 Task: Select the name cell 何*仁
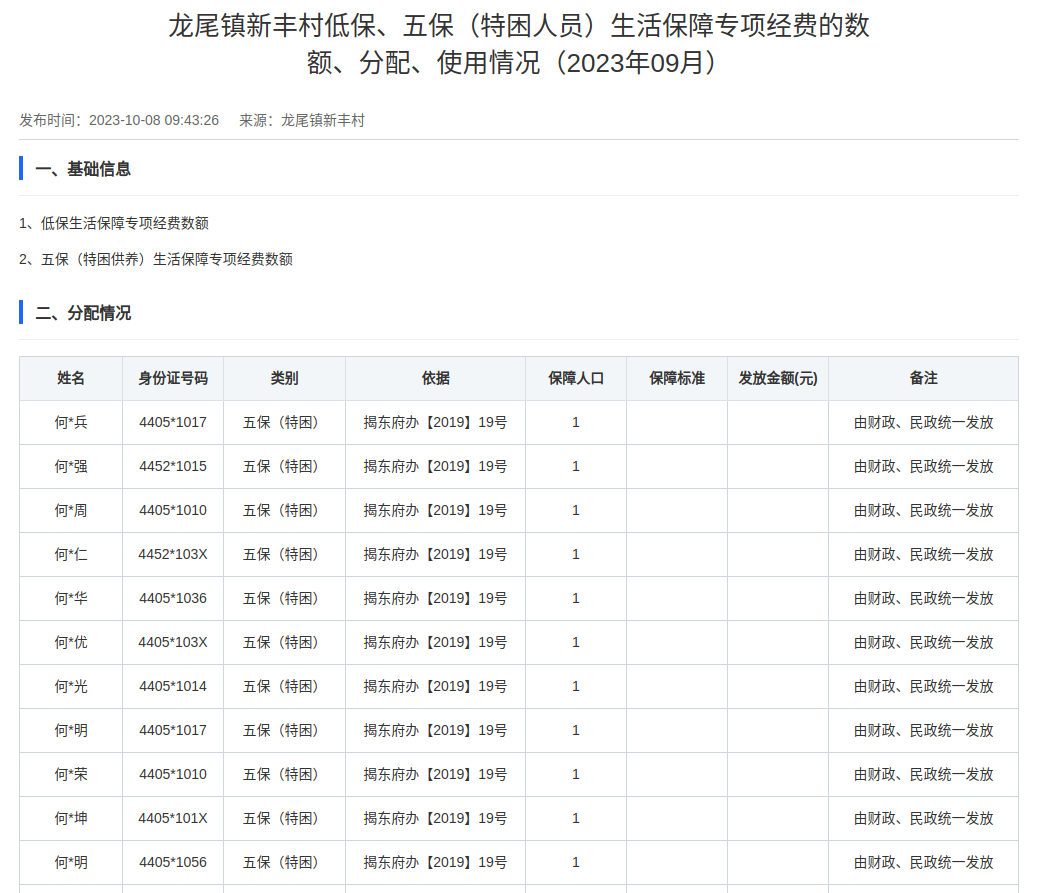coord(71,555)
